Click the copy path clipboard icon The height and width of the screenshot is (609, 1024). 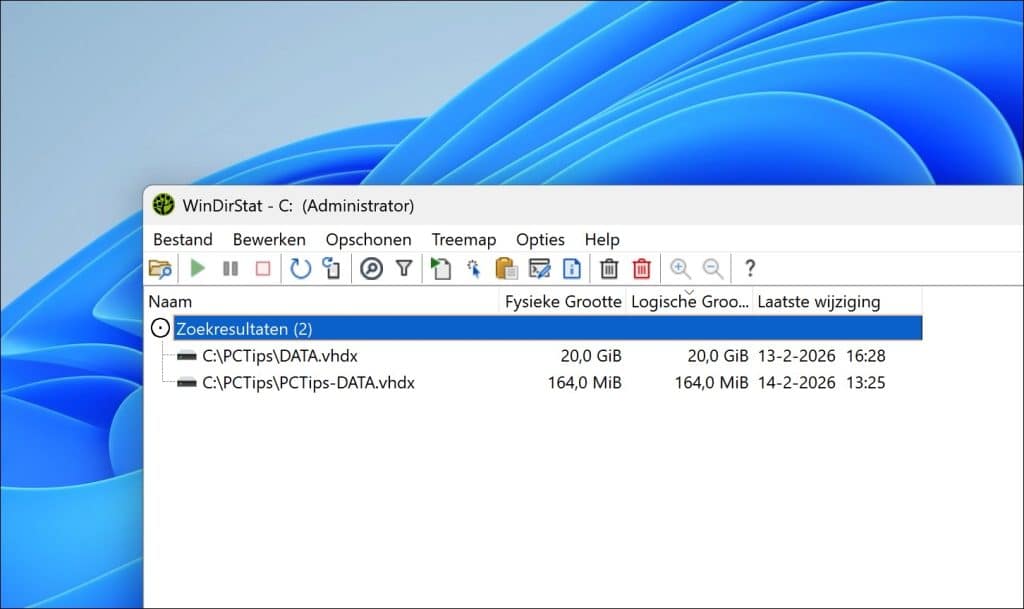point(506,268)
